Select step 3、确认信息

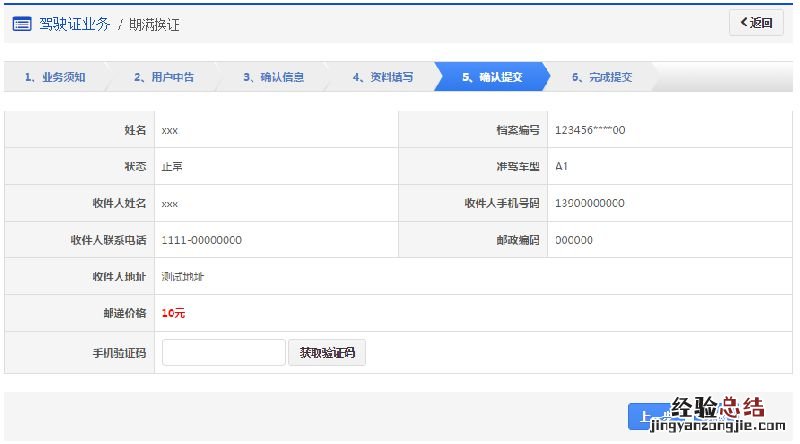pyautogui.click(x=273, y=77)
